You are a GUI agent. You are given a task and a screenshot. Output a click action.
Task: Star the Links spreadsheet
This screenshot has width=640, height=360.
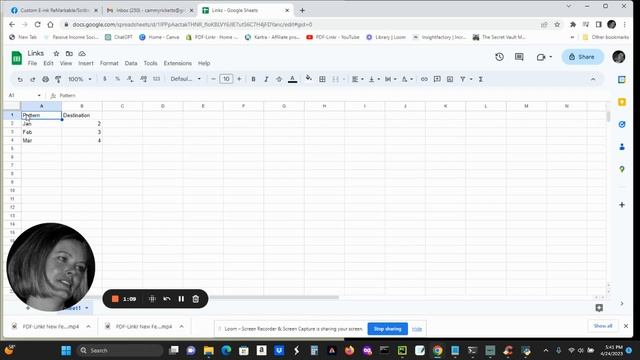point(56,53)
